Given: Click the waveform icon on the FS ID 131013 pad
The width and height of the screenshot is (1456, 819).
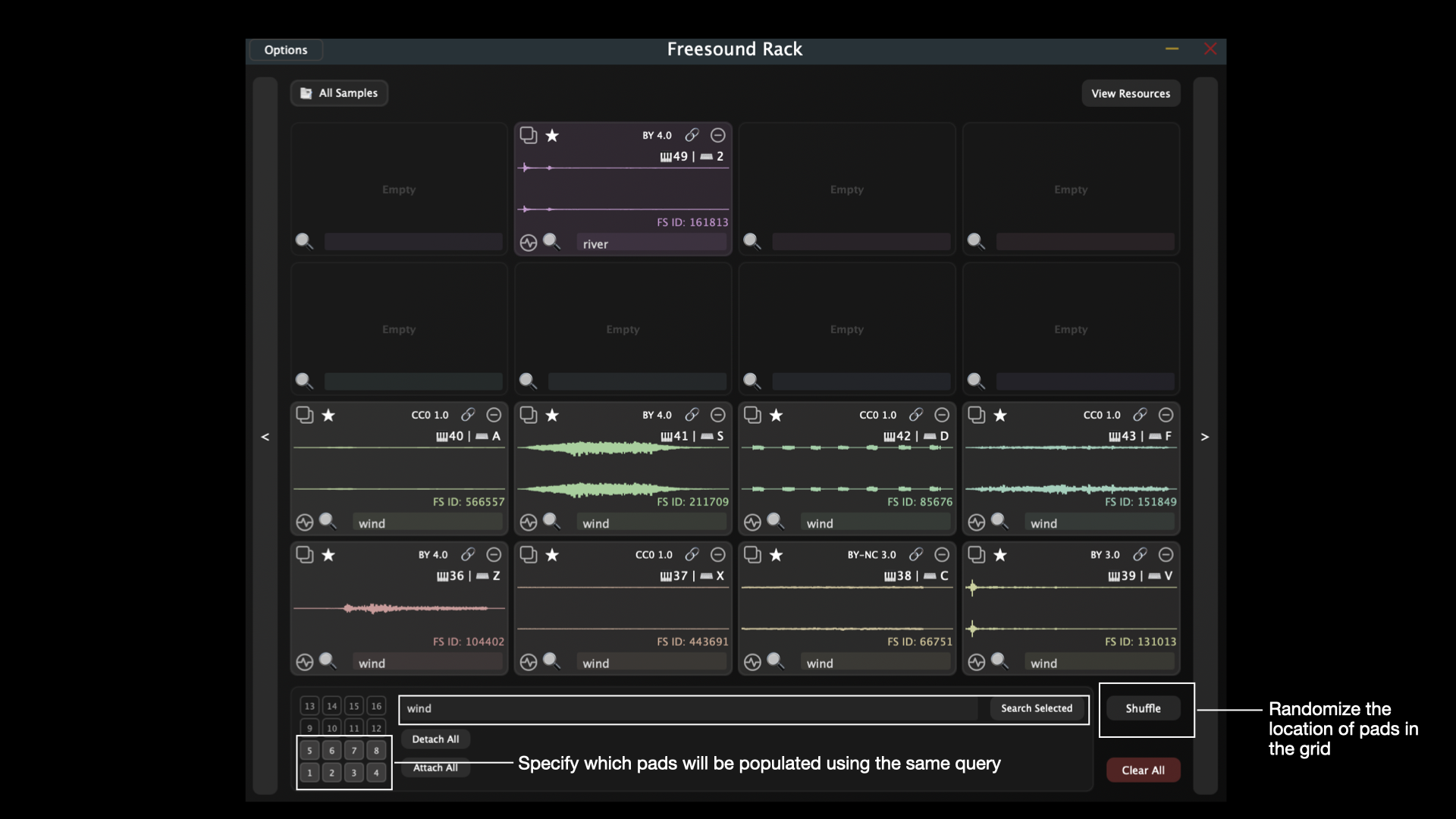Looking at the screenshot, I should (976, 663).
